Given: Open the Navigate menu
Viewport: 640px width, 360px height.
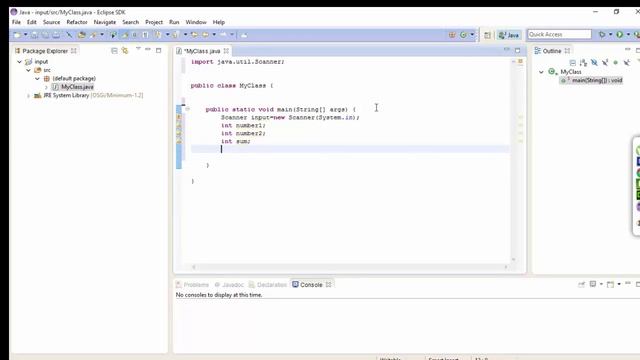Looking at the screenshot, I should 105,22.
